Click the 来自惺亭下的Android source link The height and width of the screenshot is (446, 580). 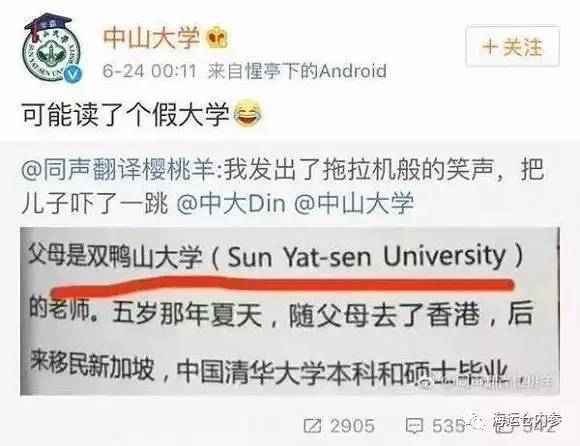(297, 71)
